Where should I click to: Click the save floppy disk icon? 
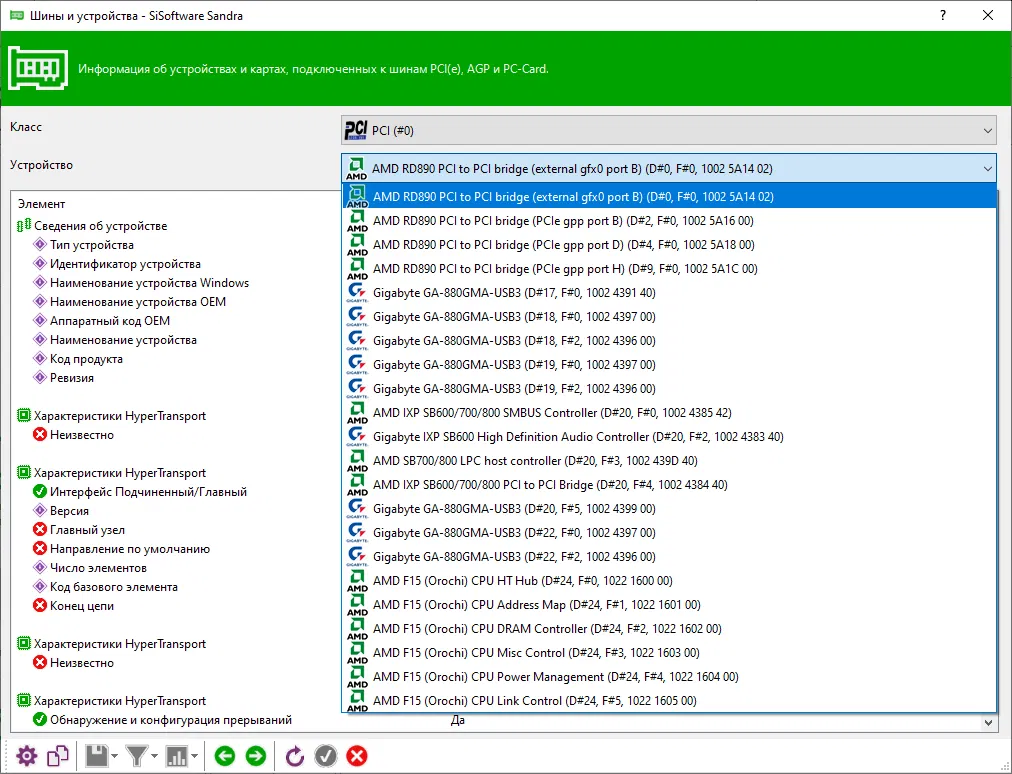[97, 756]
